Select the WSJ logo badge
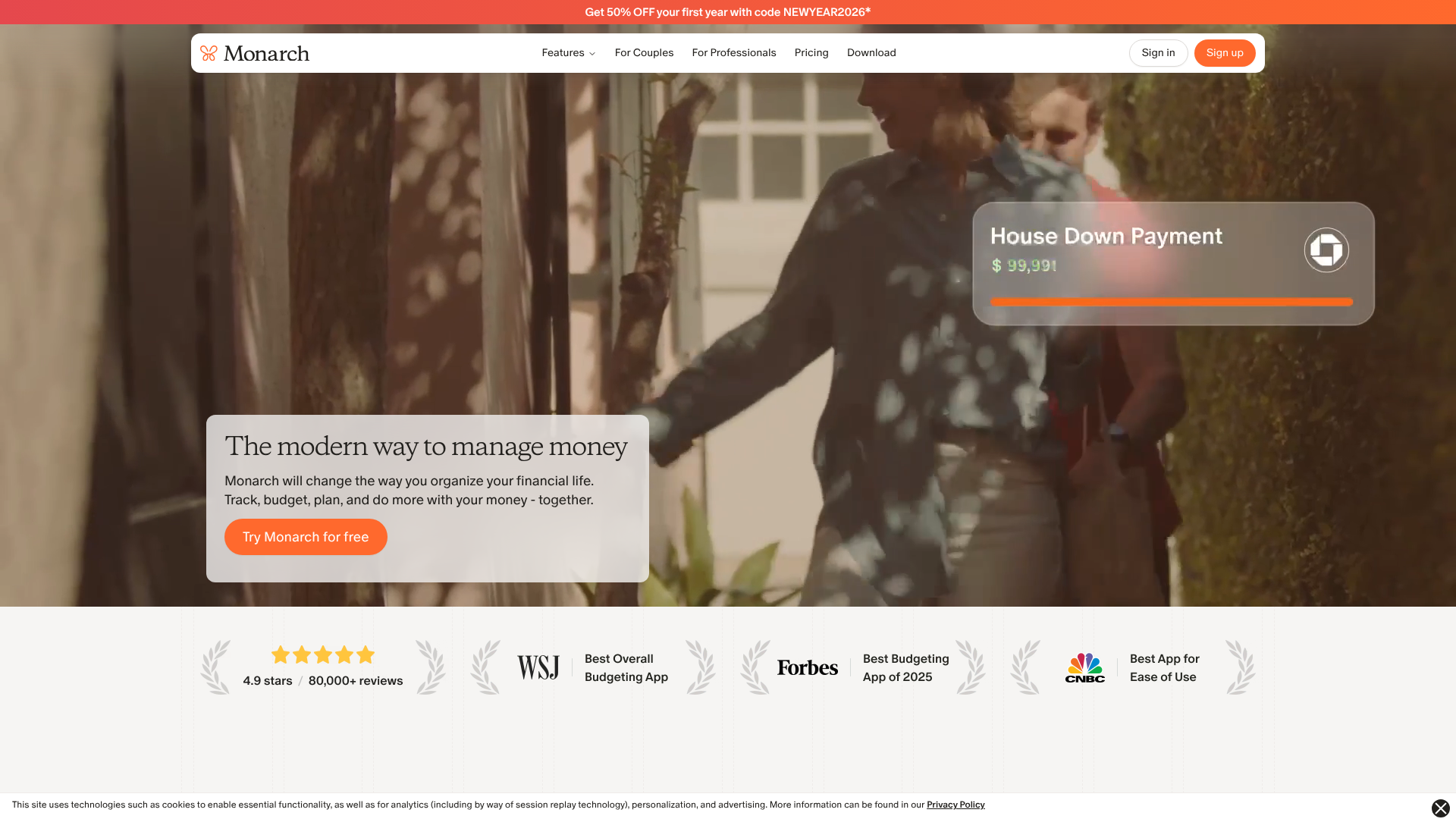 coord(537,667)
